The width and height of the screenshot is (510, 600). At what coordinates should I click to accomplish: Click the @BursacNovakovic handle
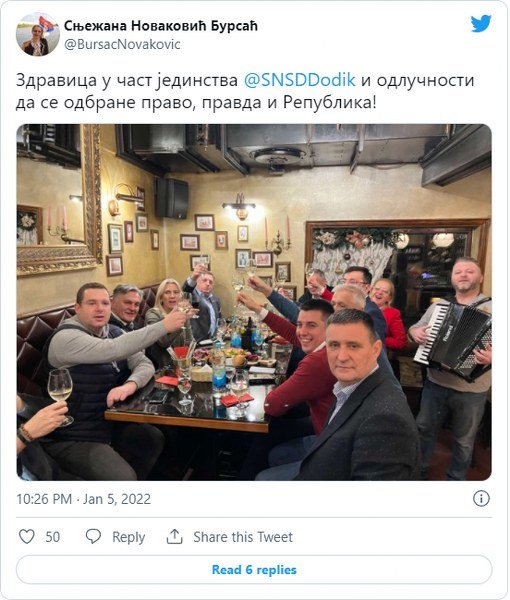pos(122,44)
